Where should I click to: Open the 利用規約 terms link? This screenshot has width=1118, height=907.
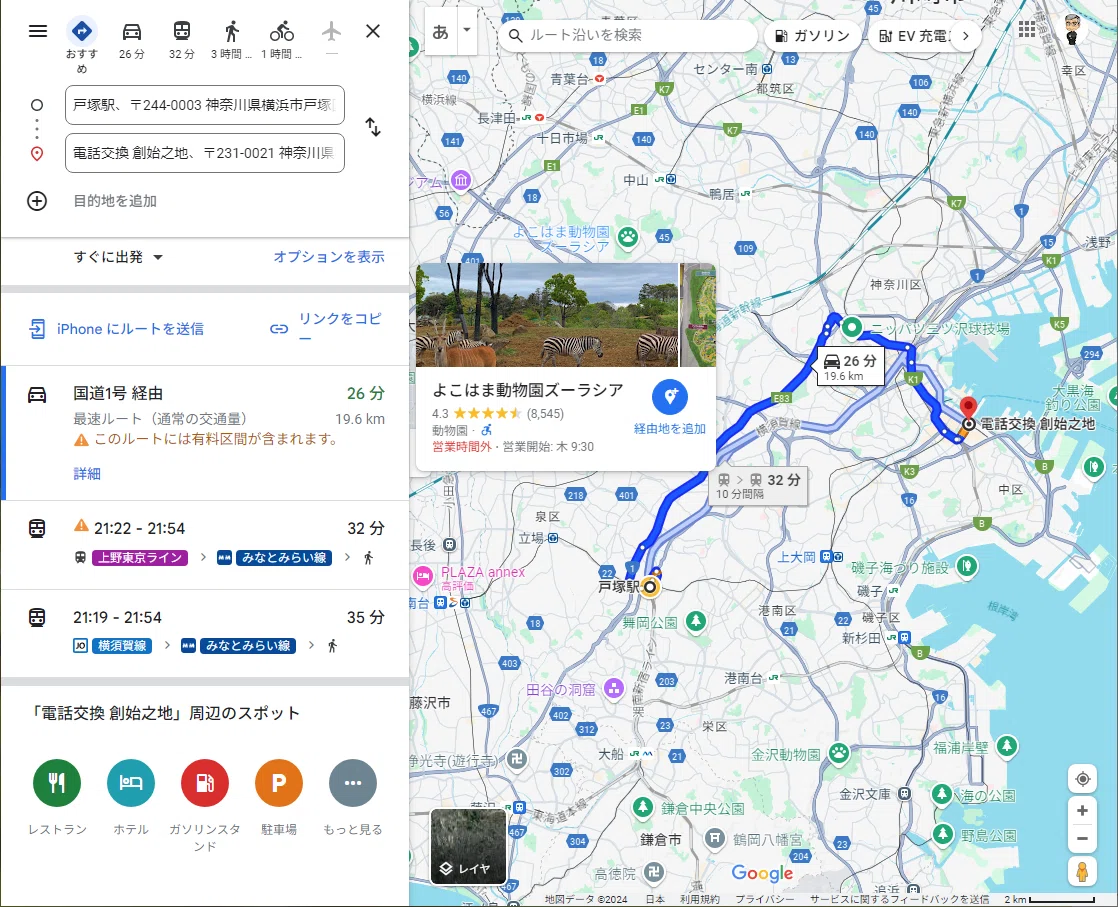[x=699, y=899]
